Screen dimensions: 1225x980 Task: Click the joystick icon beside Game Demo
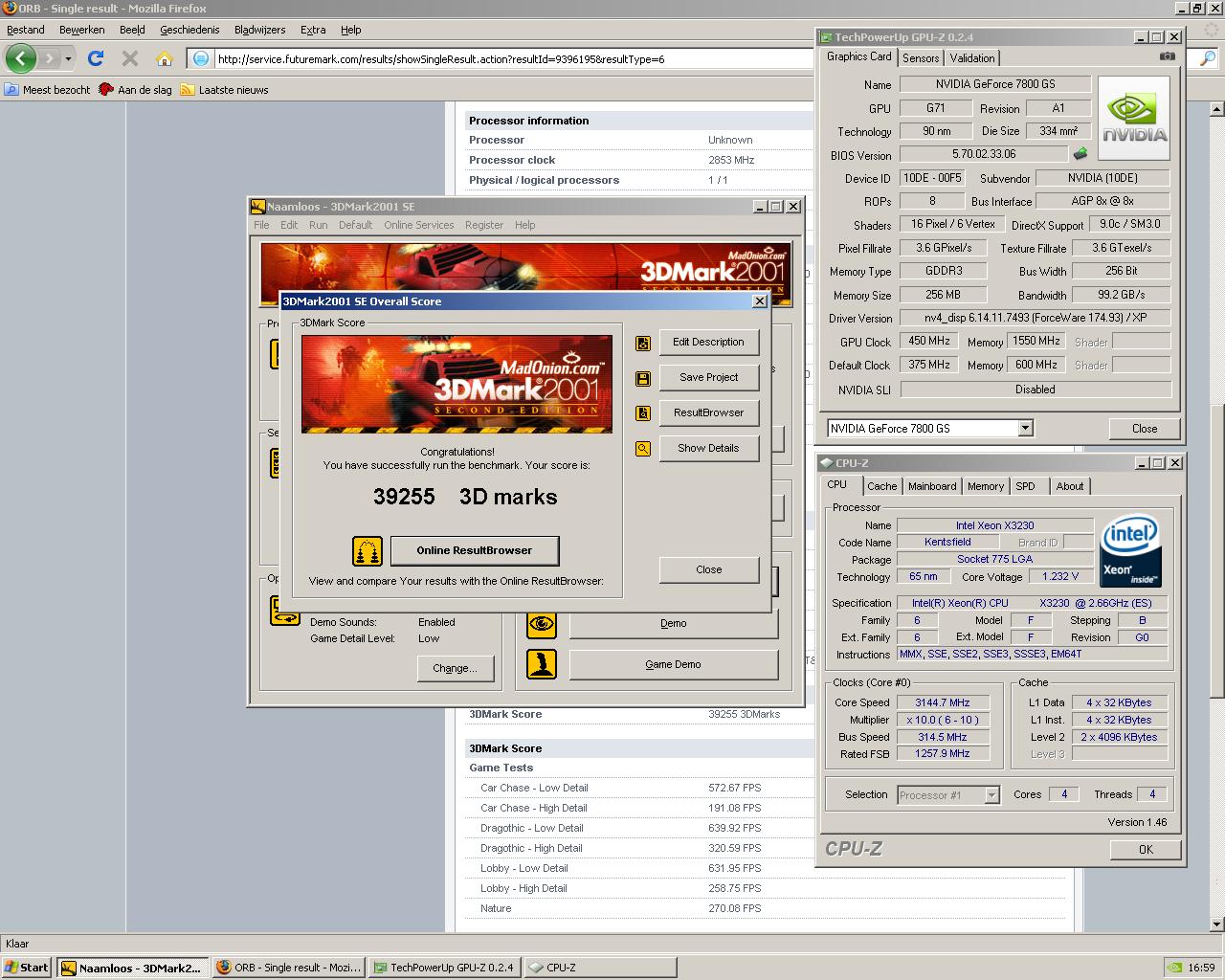coord(542,664)
